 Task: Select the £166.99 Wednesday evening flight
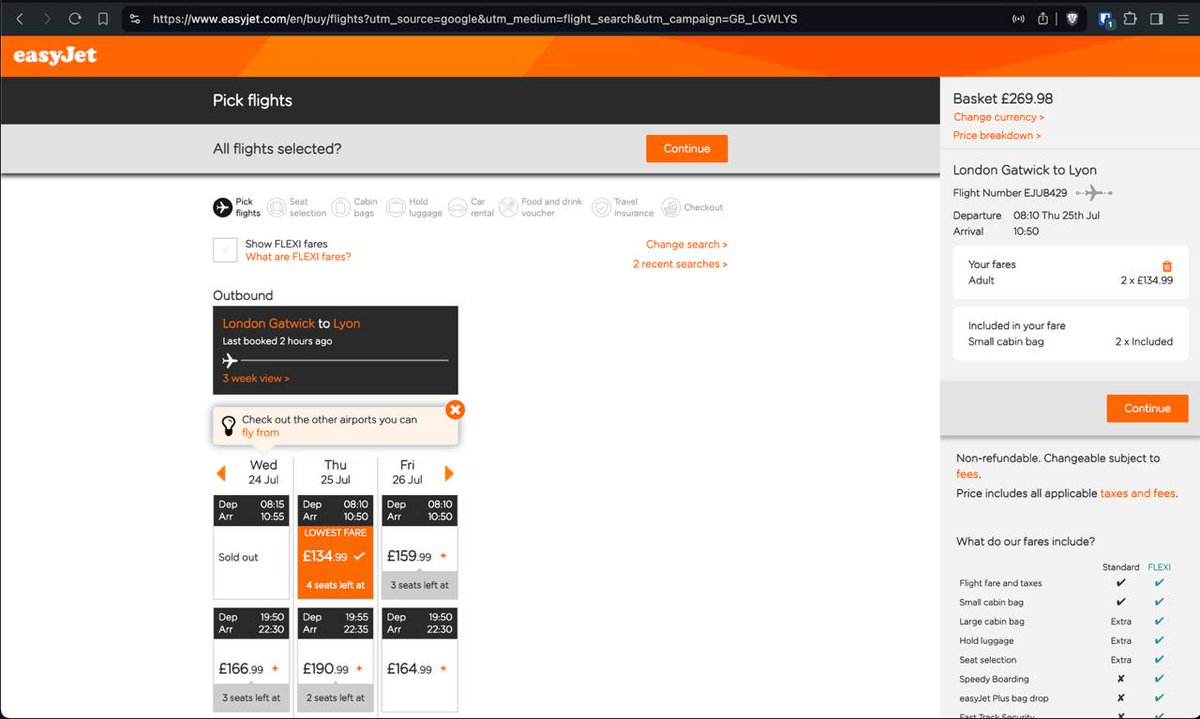[251, 659]
